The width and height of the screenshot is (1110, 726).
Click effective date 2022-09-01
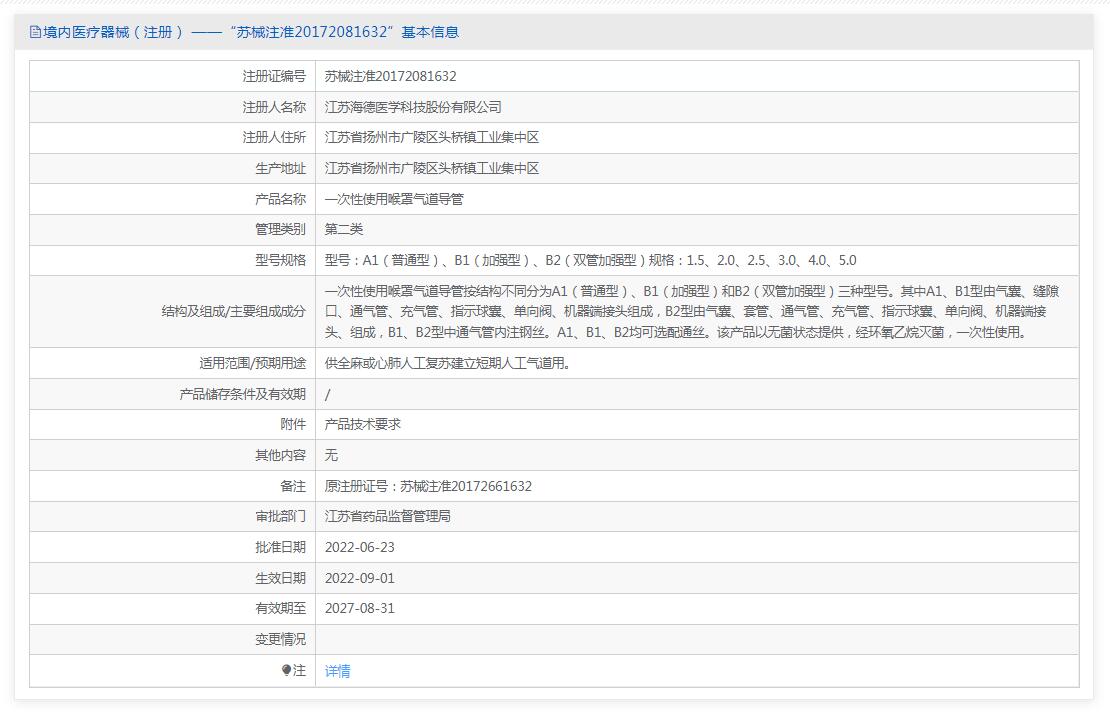coord(360,578)
